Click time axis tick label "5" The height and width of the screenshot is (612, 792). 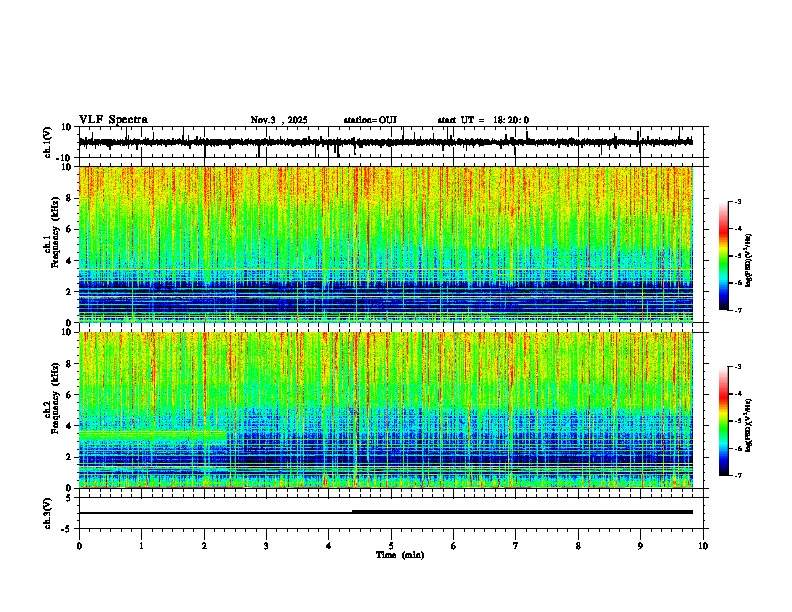[391, 546]
